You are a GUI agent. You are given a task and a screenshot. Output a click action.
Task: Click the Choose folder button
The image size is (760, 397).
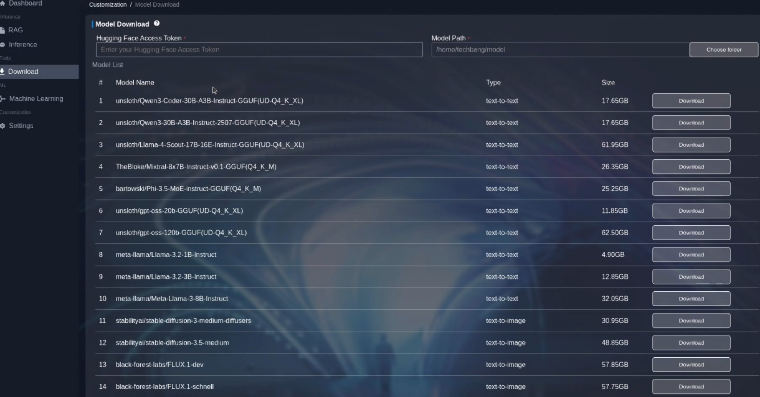click(x=724, y=49)
